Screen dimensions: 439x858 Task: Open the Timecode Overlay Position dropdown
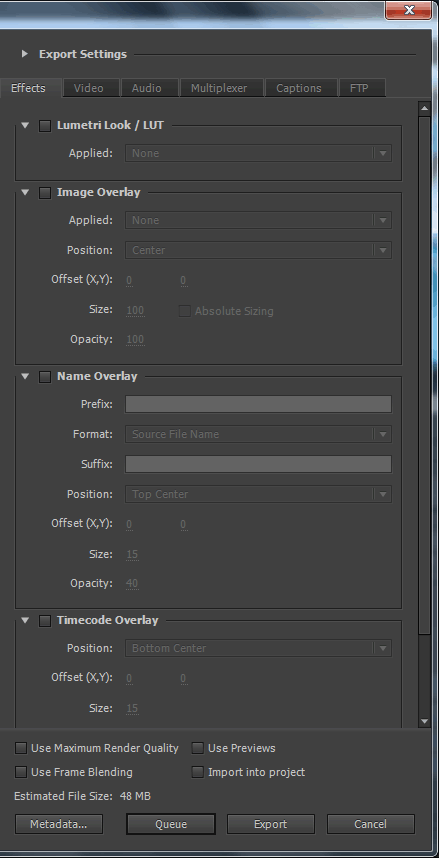point(258,648)
